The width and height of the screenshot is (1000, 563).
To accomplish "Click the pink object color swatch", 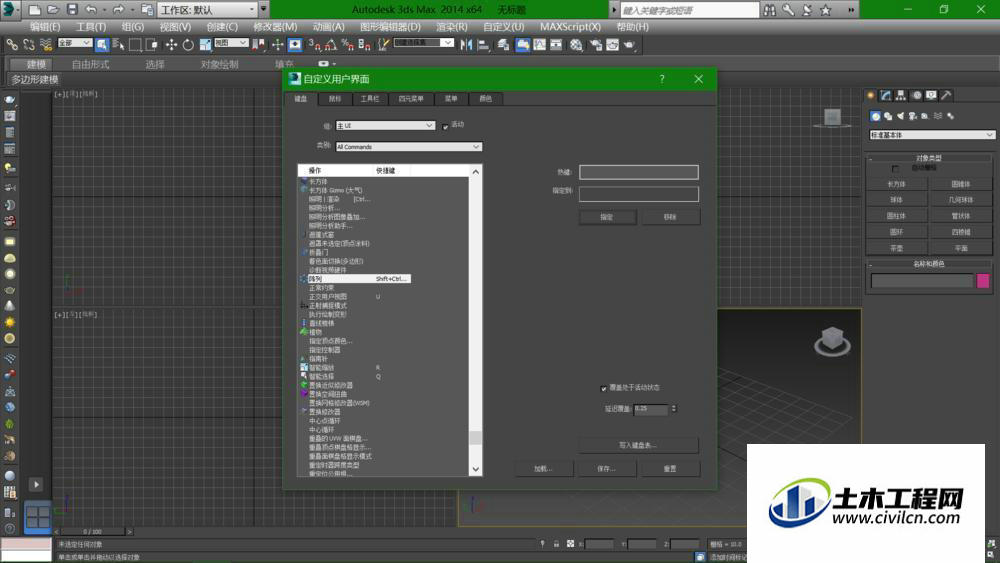I will click(x=983, y=281).
